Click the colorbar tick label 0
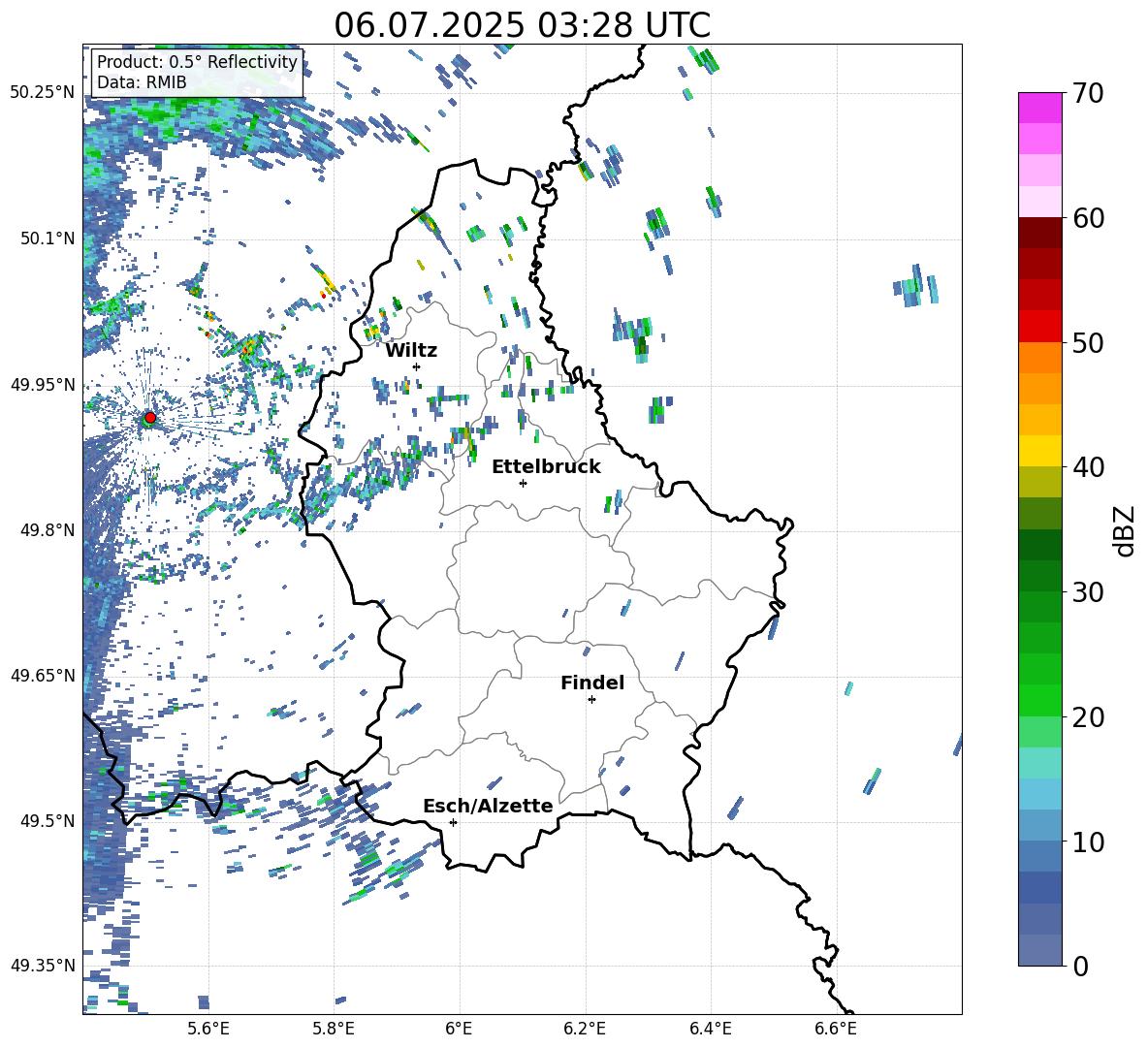The image size is (1148, 1048). pyautogui.click(x=1080, y=966)
